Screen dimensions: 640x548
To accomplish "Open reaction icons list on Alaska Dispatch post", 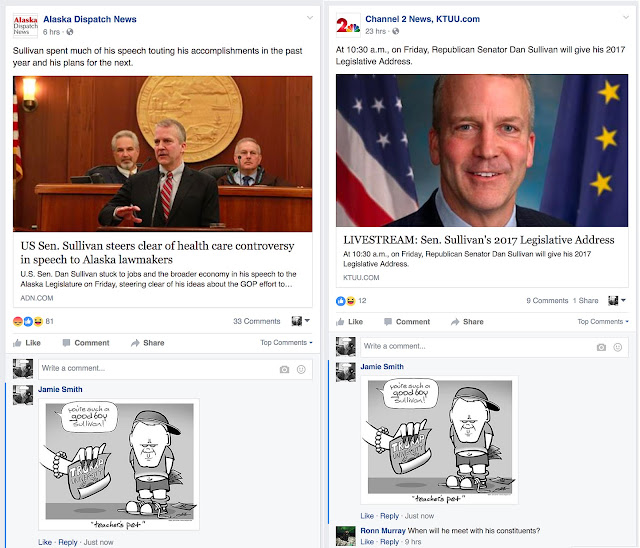I will [x=28, y=322].
